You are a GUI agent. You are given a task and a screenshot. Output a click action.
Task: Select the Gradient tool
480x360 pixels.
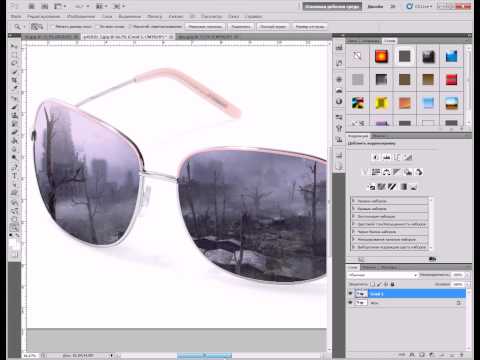coord(14,141)
